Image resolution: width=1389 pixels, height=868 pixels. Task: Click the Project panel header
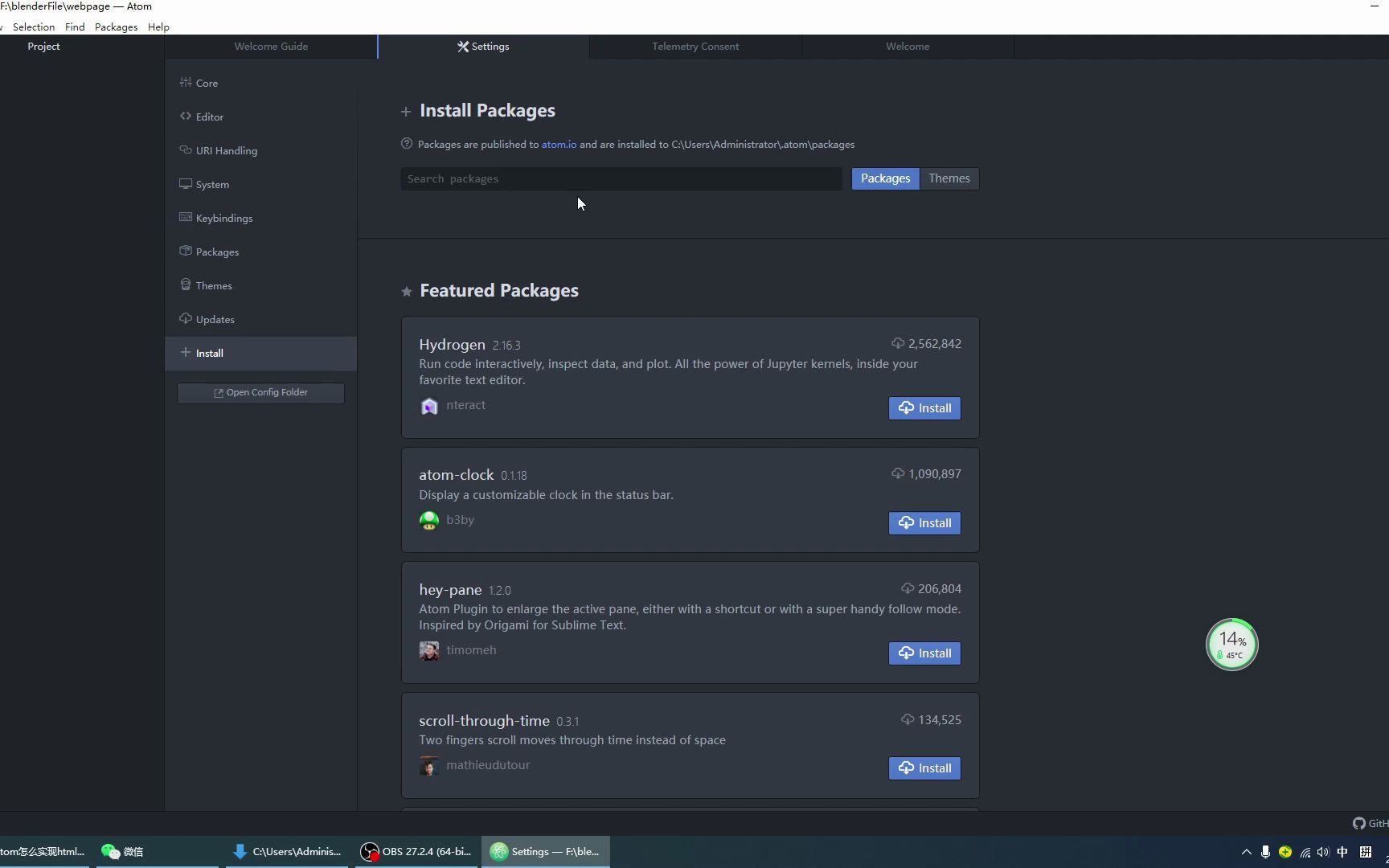pyautogui.click(x=43, y=47)
